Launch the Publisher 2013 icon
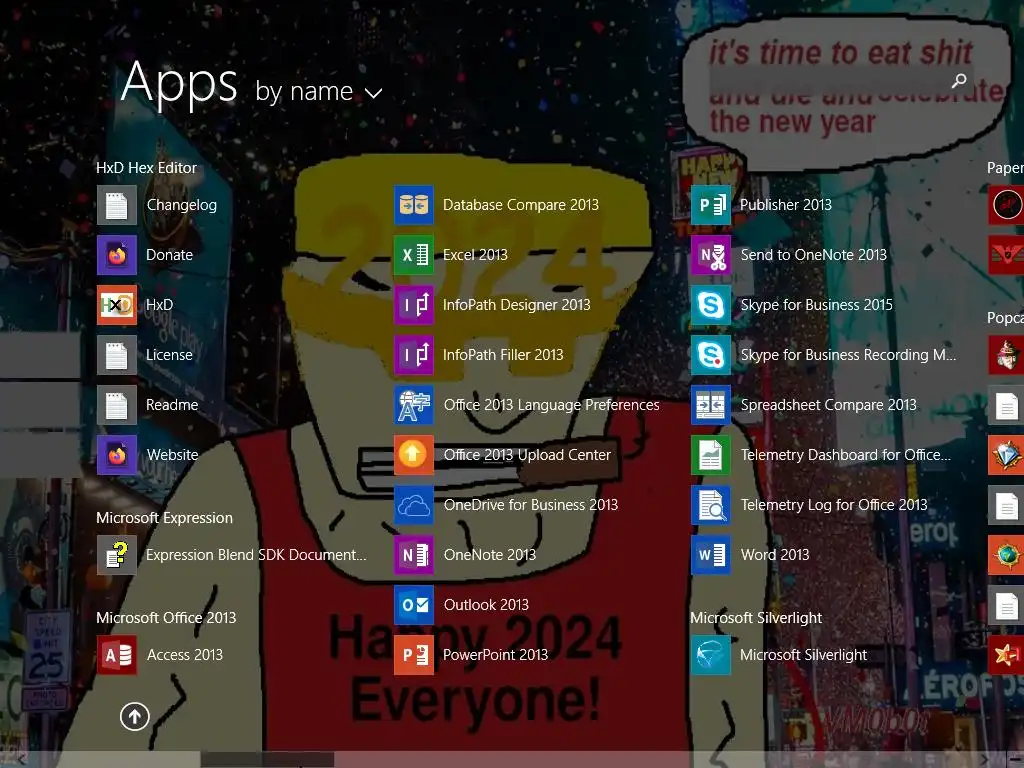 [711, 205]
